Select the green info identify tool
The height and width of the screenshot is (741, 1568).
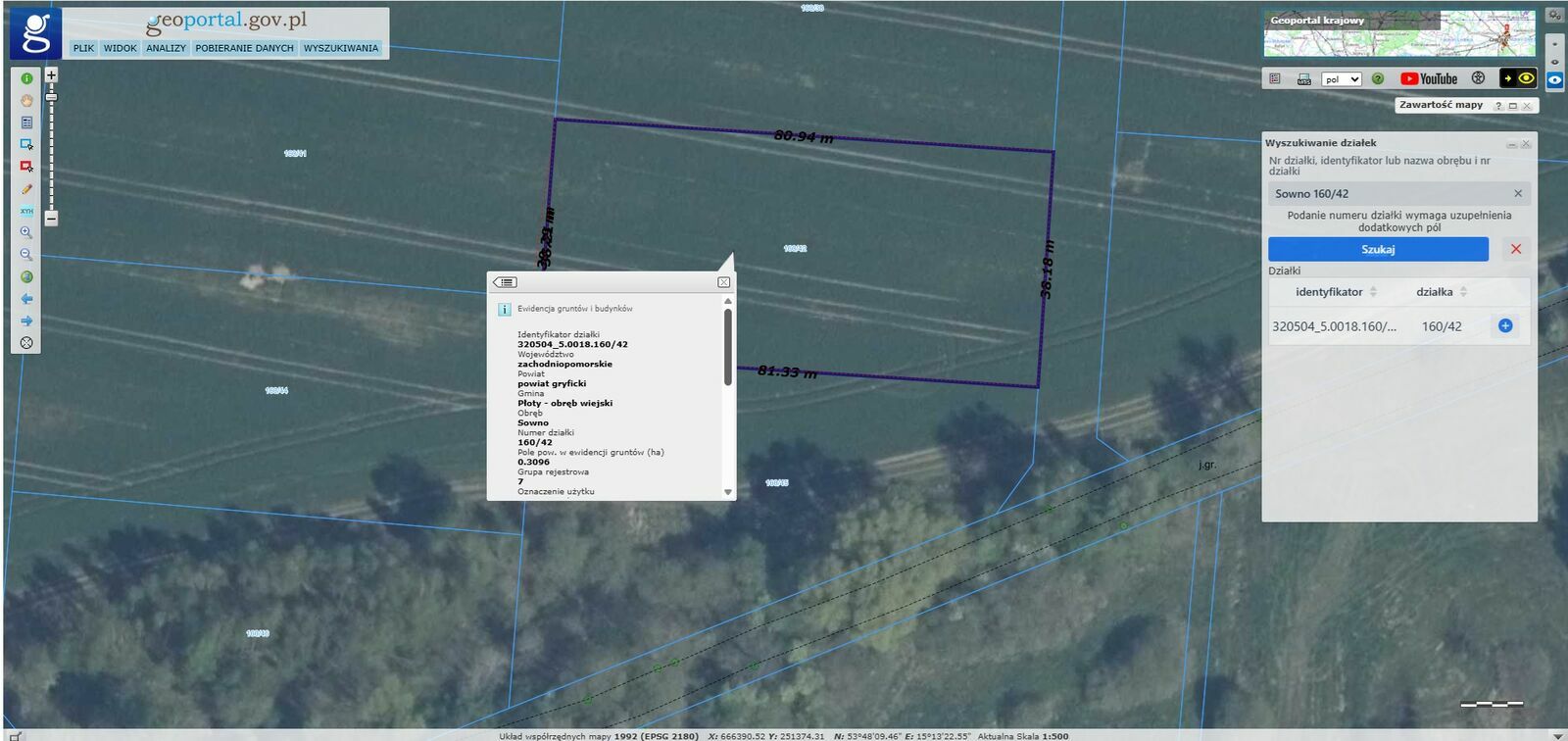[26, 78]
